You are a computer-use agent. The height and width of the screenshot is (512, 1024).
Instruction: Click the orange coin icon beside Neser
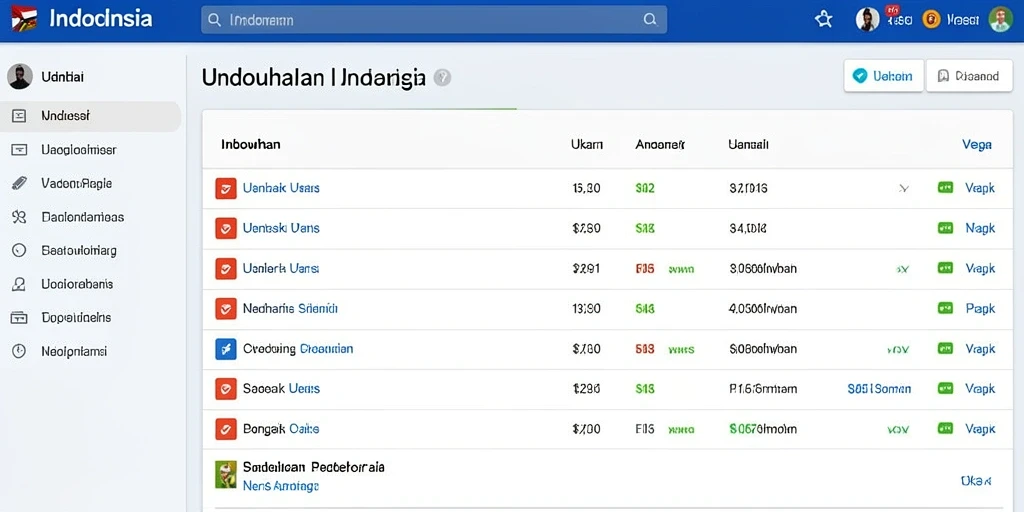click(x=931, y=20)
